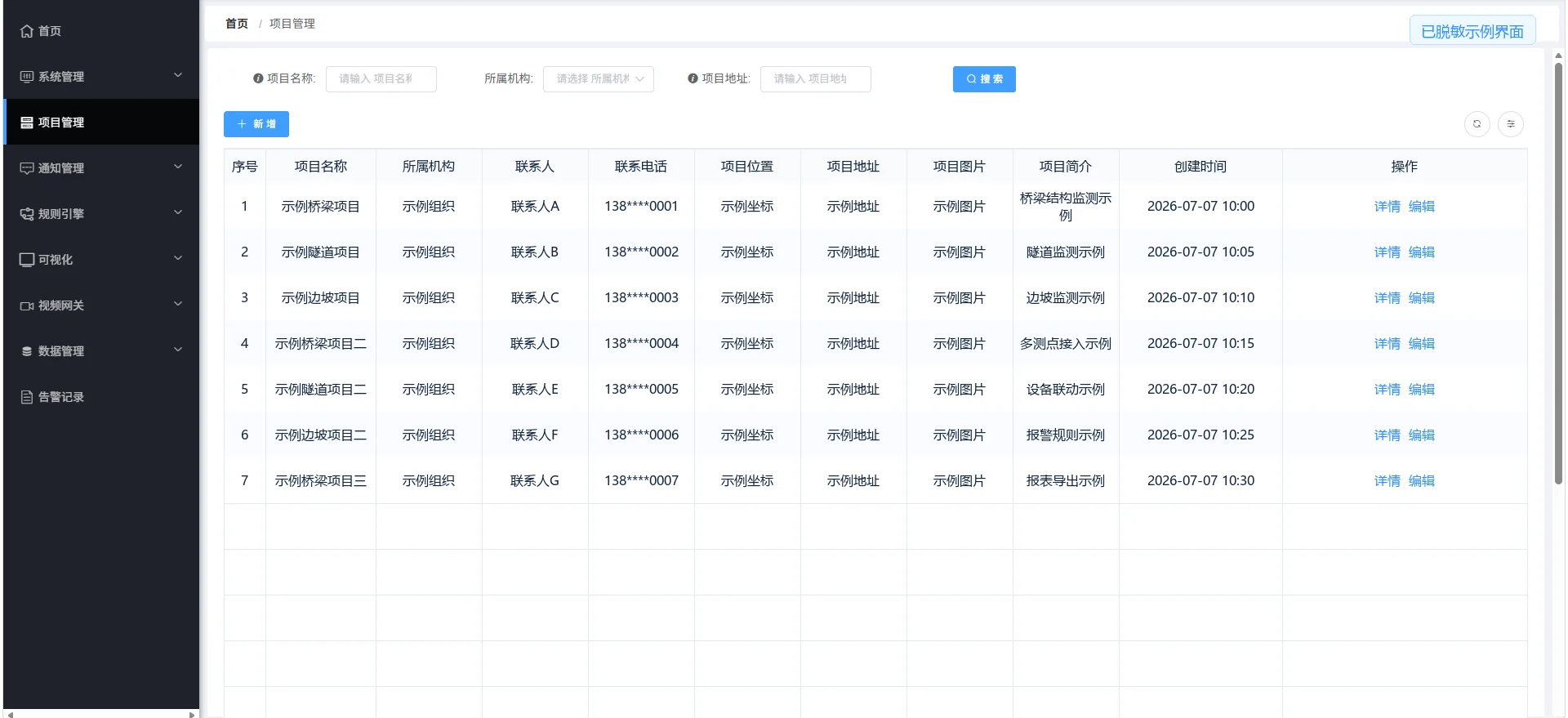Expand the 通知管理 menu chevron
Image resolution: width=1568 pixels, height=718 pixels.
tap(178, 167)
